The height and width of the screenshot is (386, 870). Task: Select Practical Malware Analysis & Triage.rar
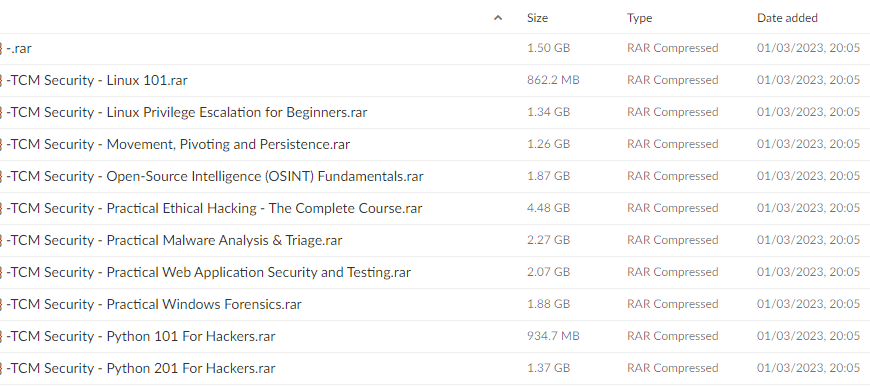174,240
